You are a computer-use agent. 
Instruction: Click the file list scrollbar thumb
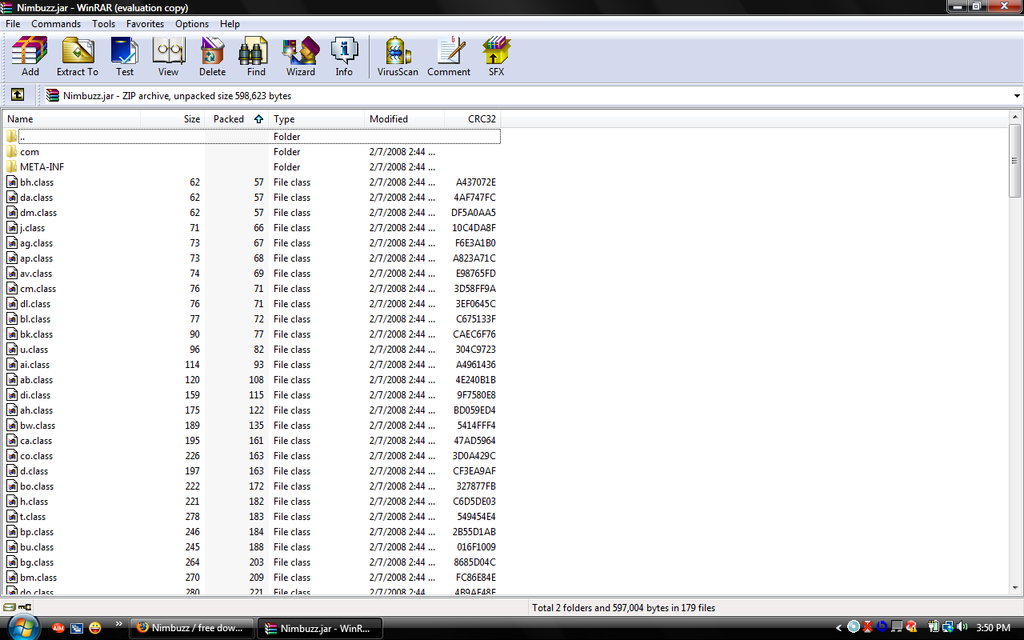click(x=1014, y=161)
